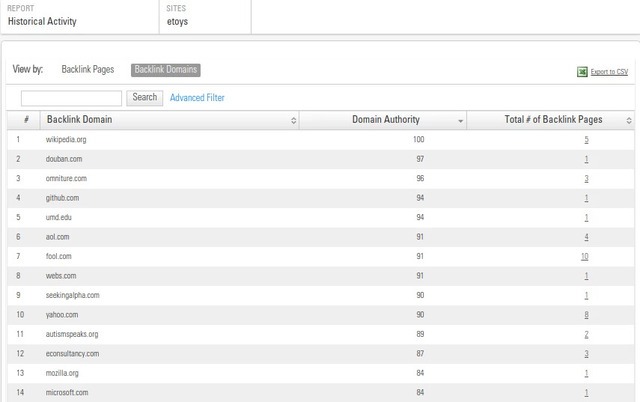640x402 pixels.
Task: Sort by Backlink Domain column arrows
Action: click(x=293, y=120)
